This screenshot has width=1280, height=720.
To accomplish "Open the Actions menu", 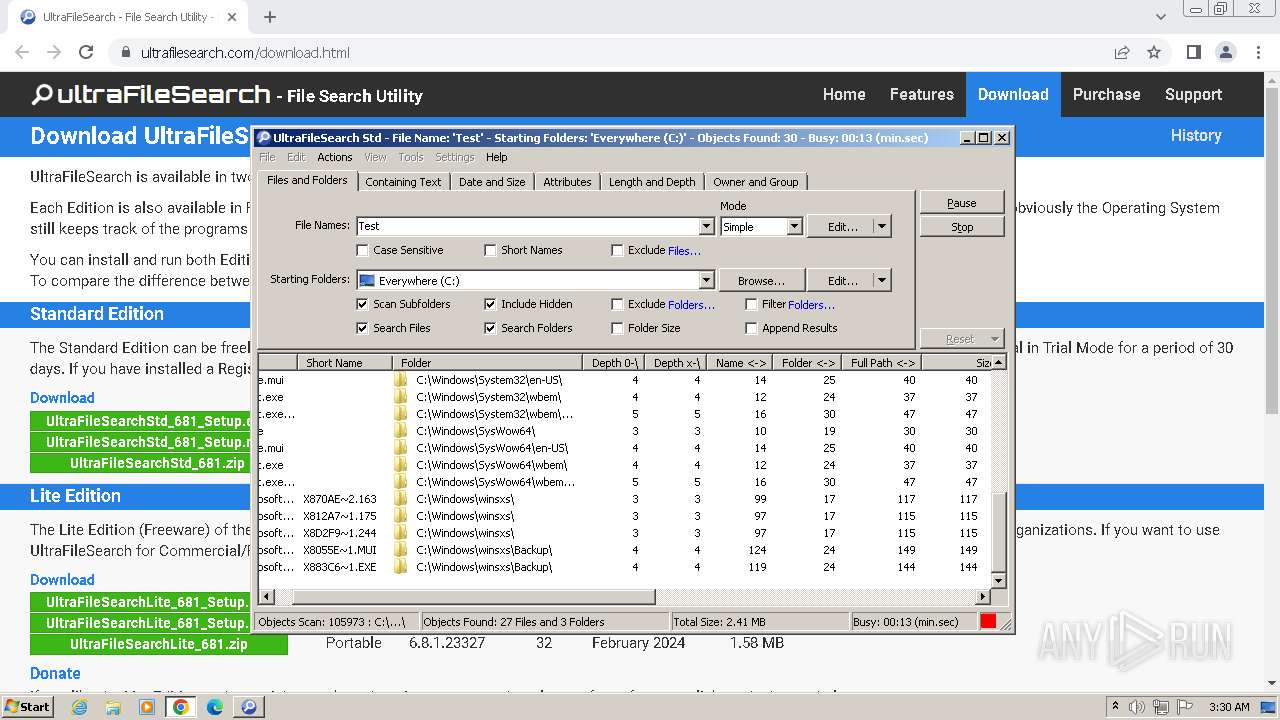I will 335,157.
